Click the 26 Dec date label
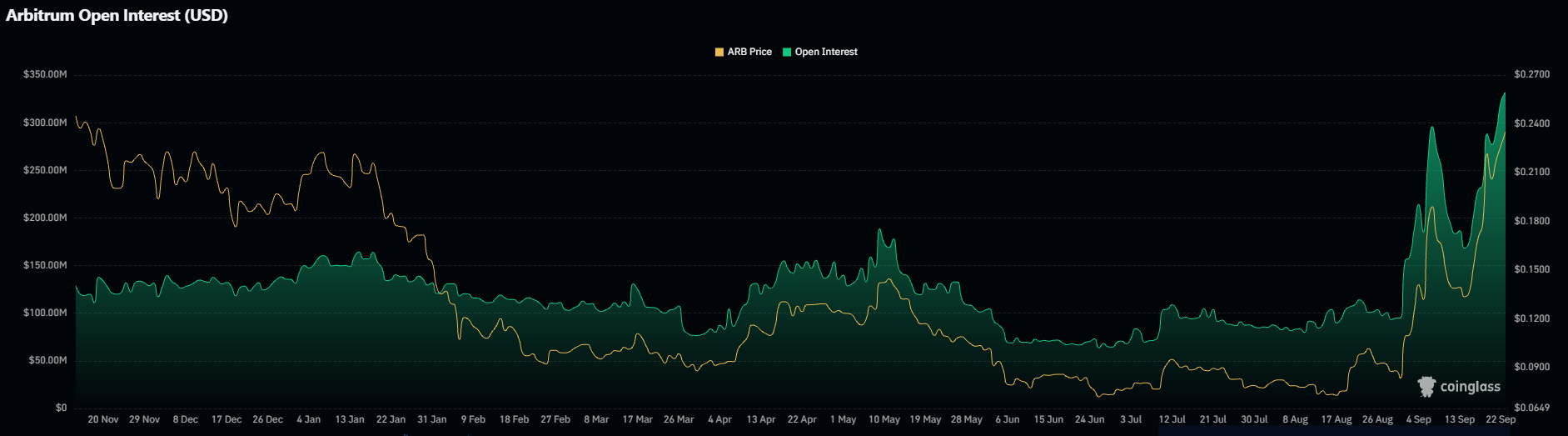 [268, 419]
